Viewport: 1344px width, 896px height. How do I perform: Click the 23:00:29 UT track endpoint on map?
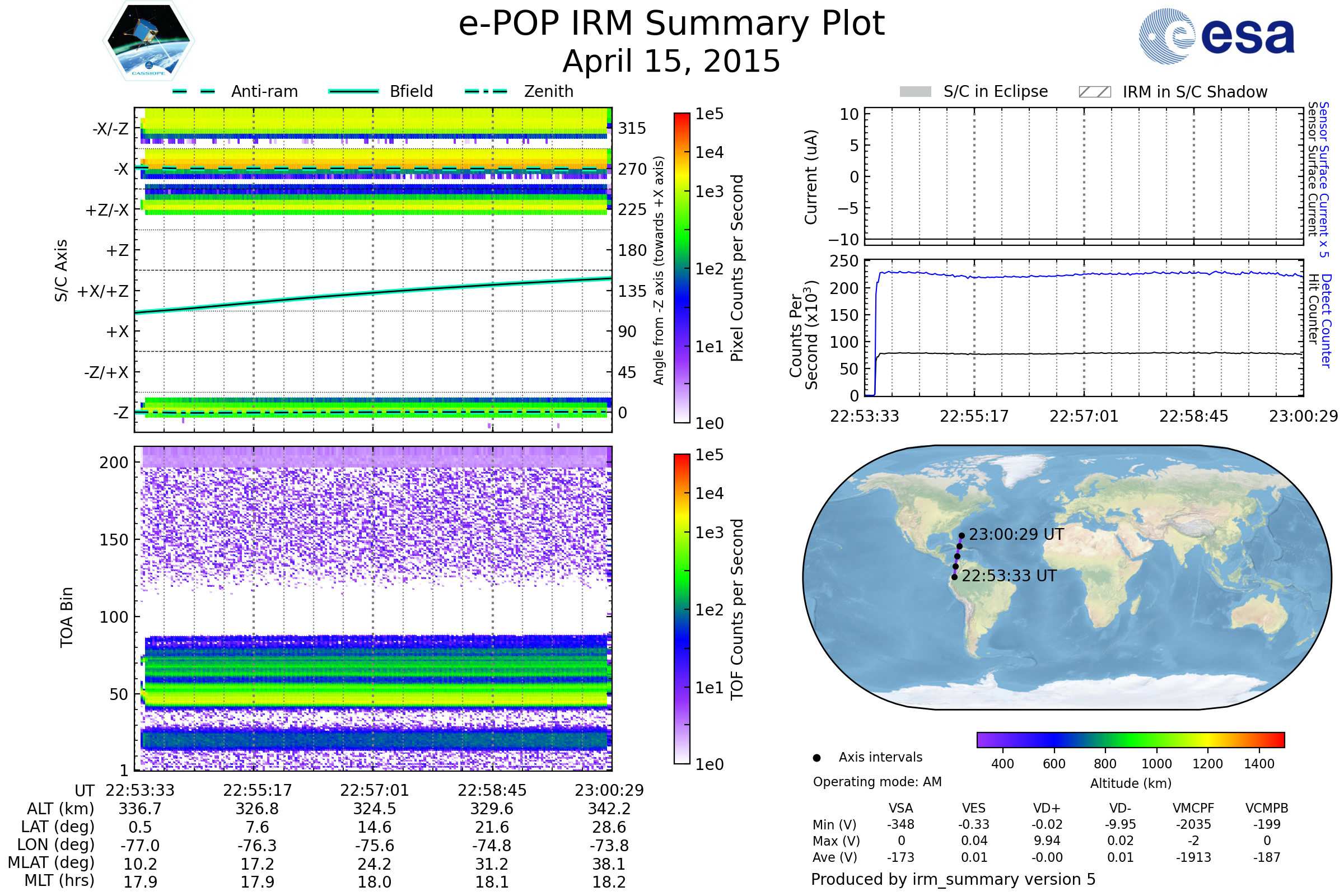(x=962, y=536)
